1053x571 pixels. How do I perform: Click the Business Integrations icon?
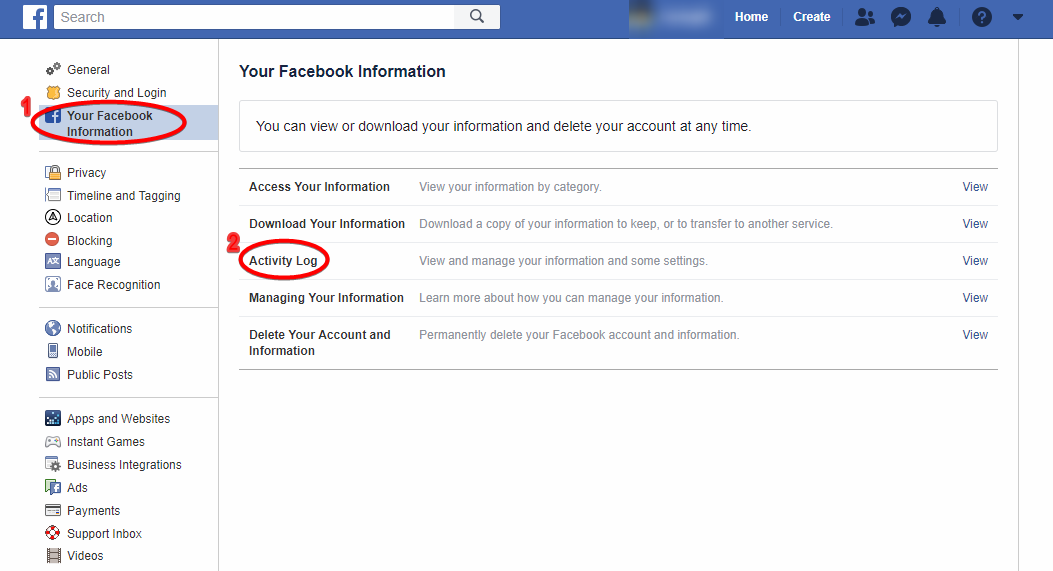[53, 464]
